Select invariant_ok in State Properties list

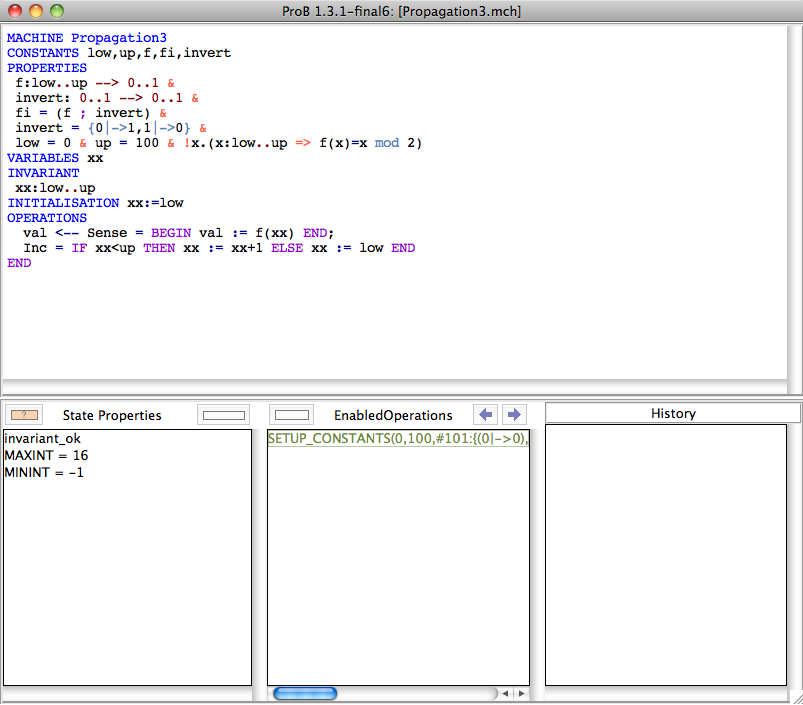pyautogui.click(x=42, y=439)
